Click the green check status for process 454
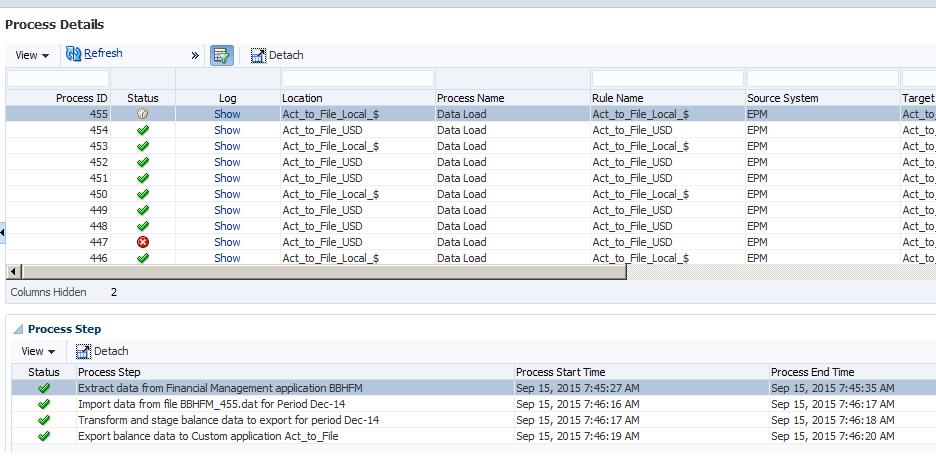This screenshot has width=936, height=457. pos(143,130)
